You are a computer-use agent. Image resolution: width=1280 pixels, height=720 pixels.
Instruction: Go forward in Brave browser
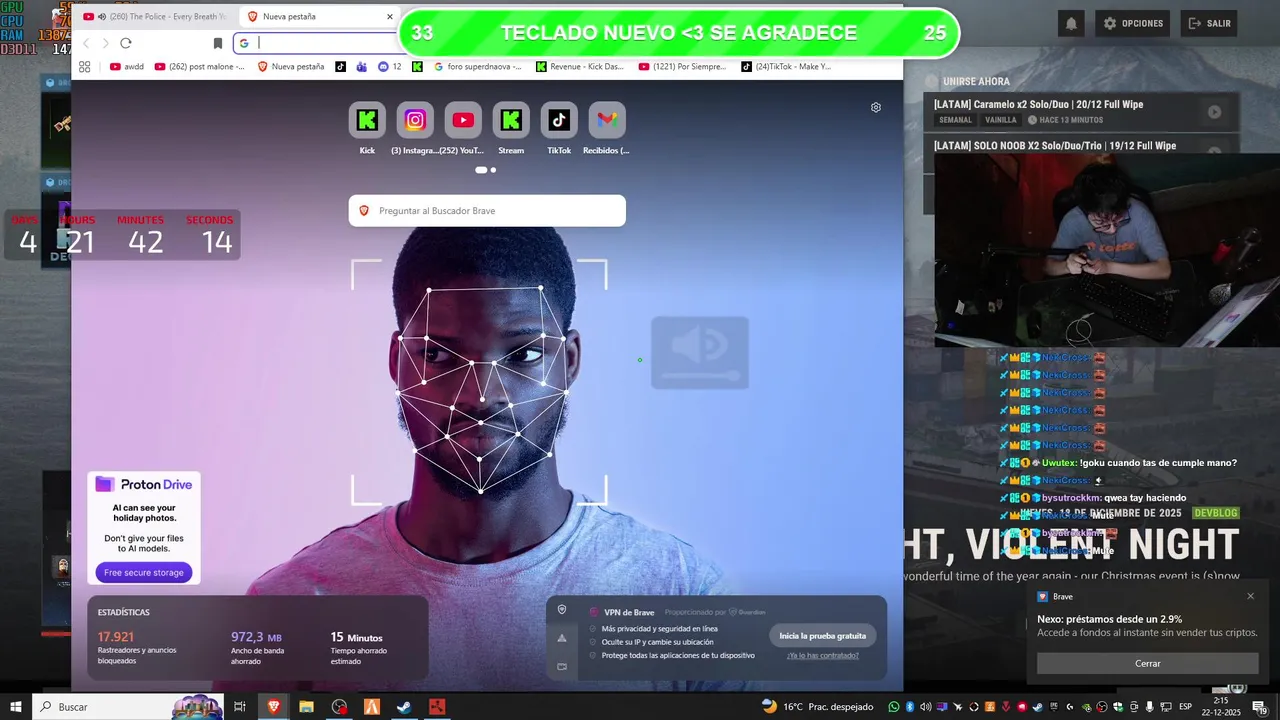point(105,43)
